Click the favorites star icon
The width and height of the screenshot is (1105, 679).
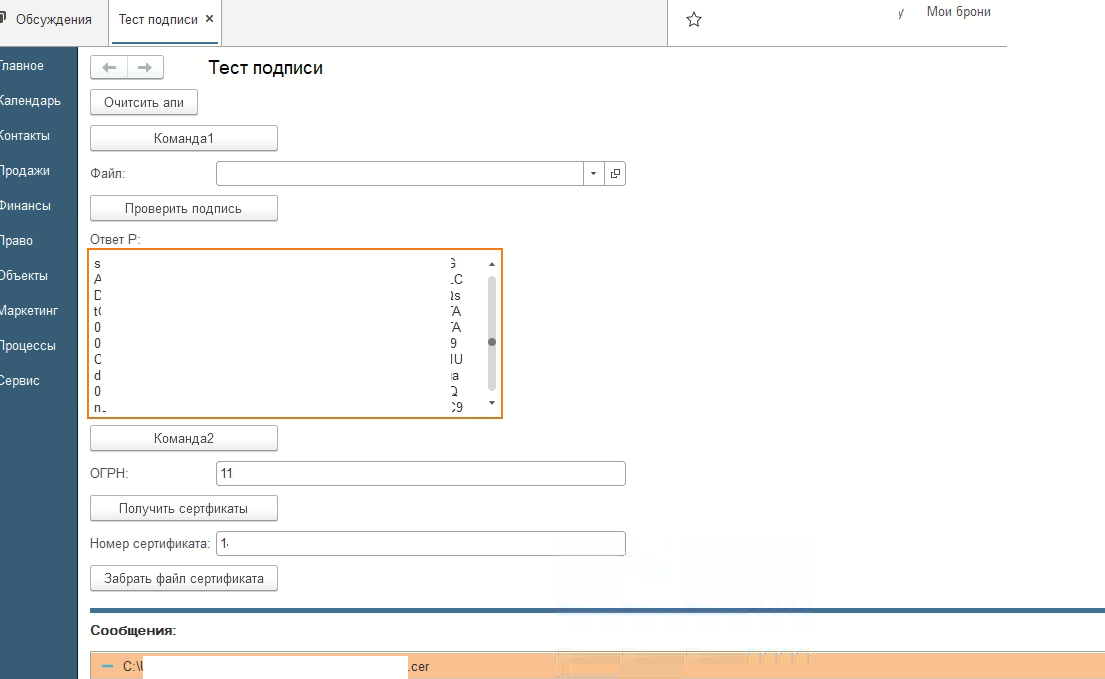point(694,20)
